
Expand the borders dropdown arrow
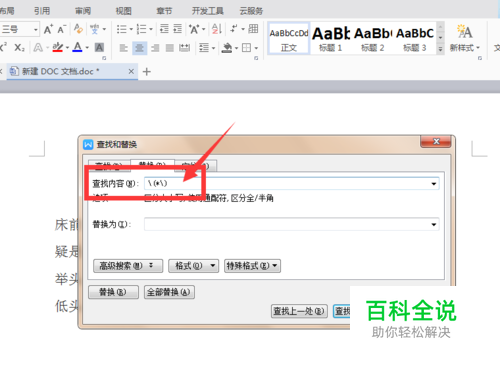tap(256, 48)
